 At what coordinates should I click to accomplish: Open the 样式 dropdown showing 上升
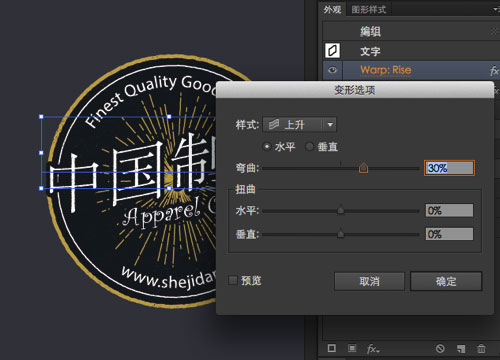coord(300,125)
